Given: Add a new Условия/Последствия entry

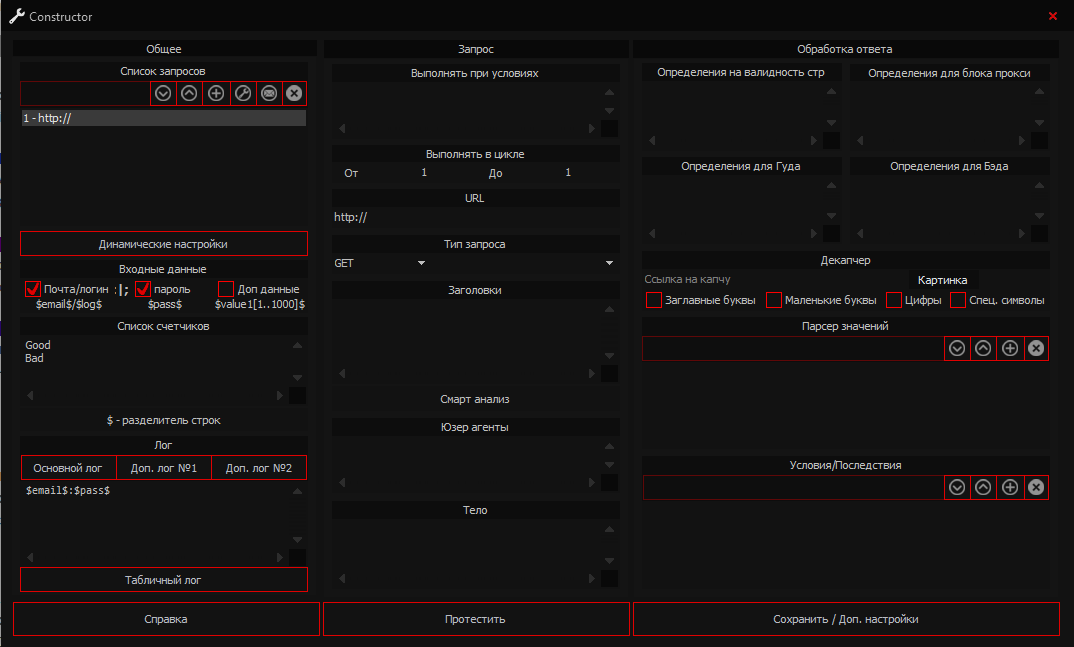Looking at the screenshot, I should pos(1010,487).
